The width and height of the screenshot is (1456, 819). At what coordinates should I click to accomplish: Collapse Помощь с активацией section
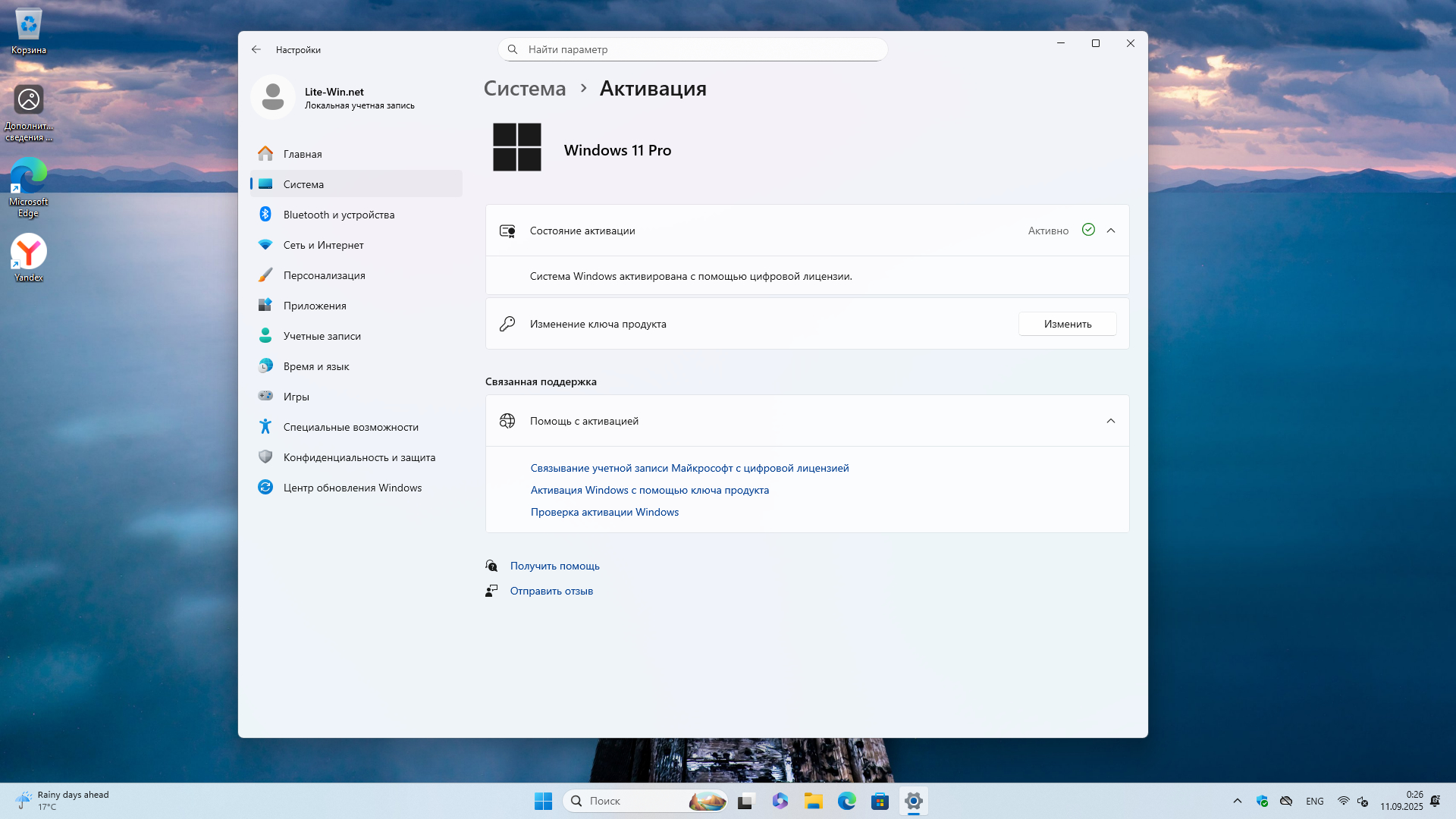(1111, 421)
